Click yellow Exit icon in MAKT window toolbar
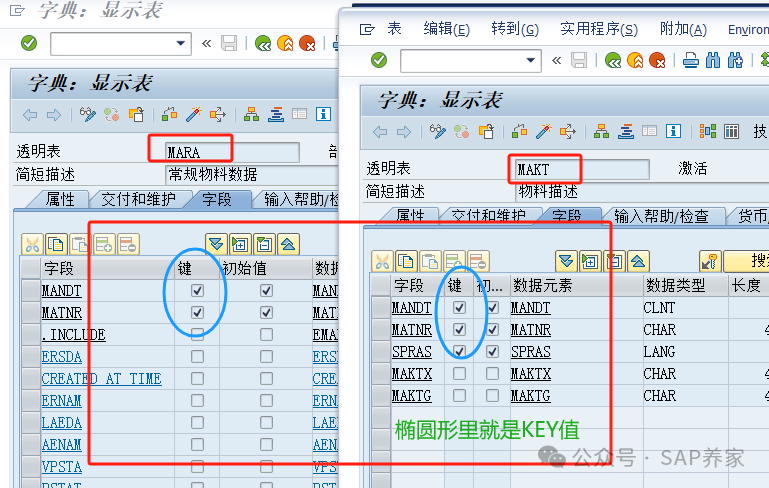Image resolution: width=769 pixels, height=488 pixels. [x=635, y=61]
